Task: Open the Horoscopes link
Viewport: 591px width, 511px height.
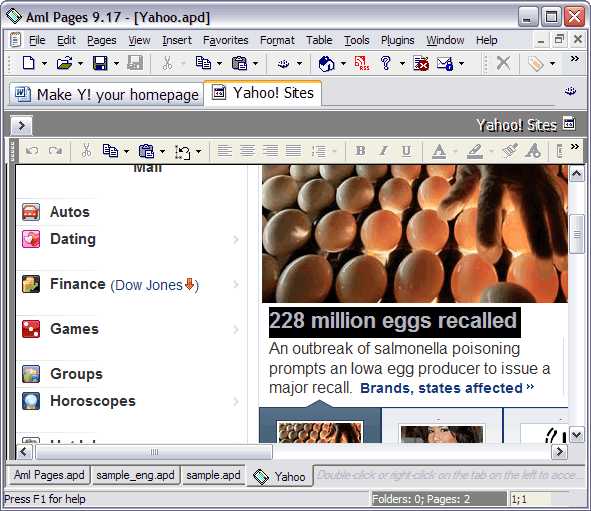Action: (93, 401)
